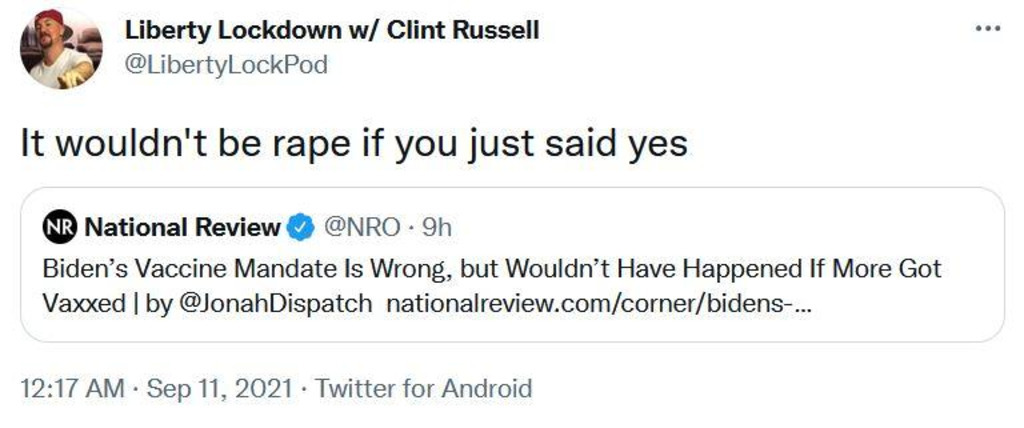1024x428 pixels.
Task: Click the @NRO handle
Action: 358,228
